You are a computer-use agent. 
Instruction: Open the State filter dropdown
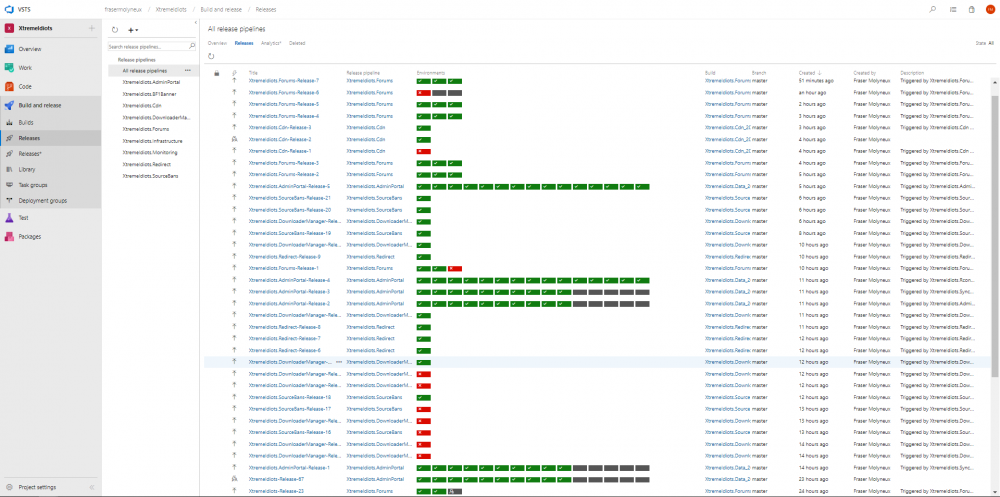tap(984, 44)
